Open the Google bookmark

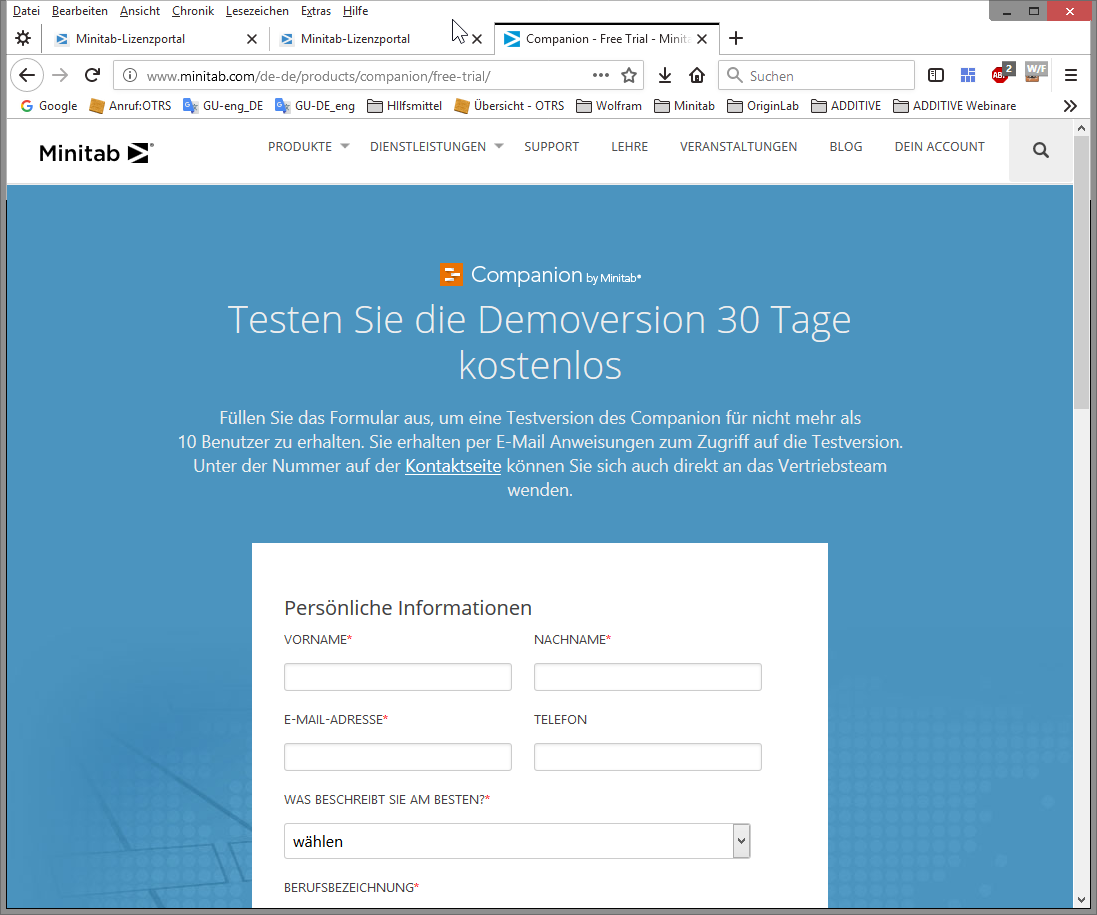click(x=49, y=106)
